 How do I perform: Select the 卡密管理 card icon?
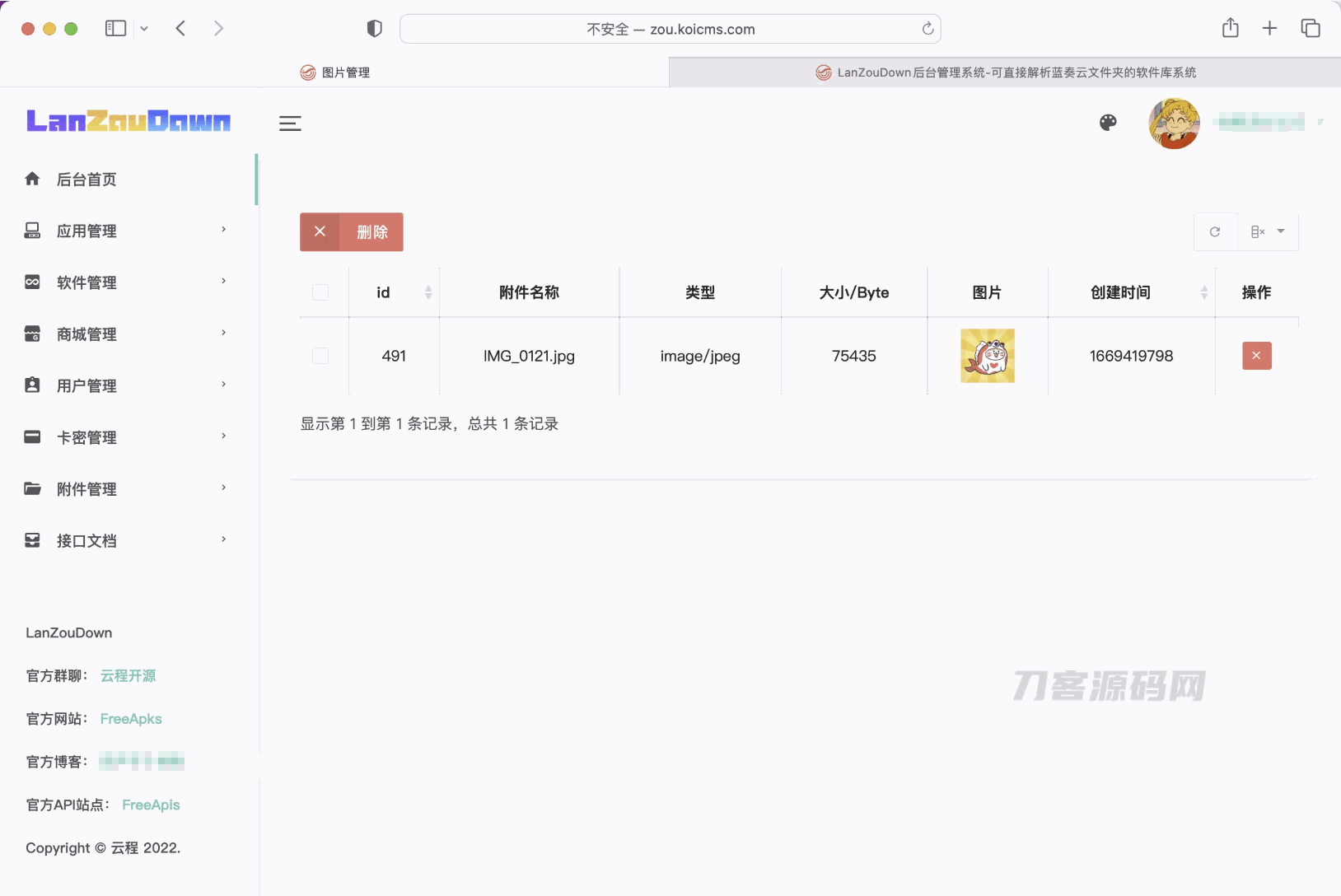click(32, 437)
